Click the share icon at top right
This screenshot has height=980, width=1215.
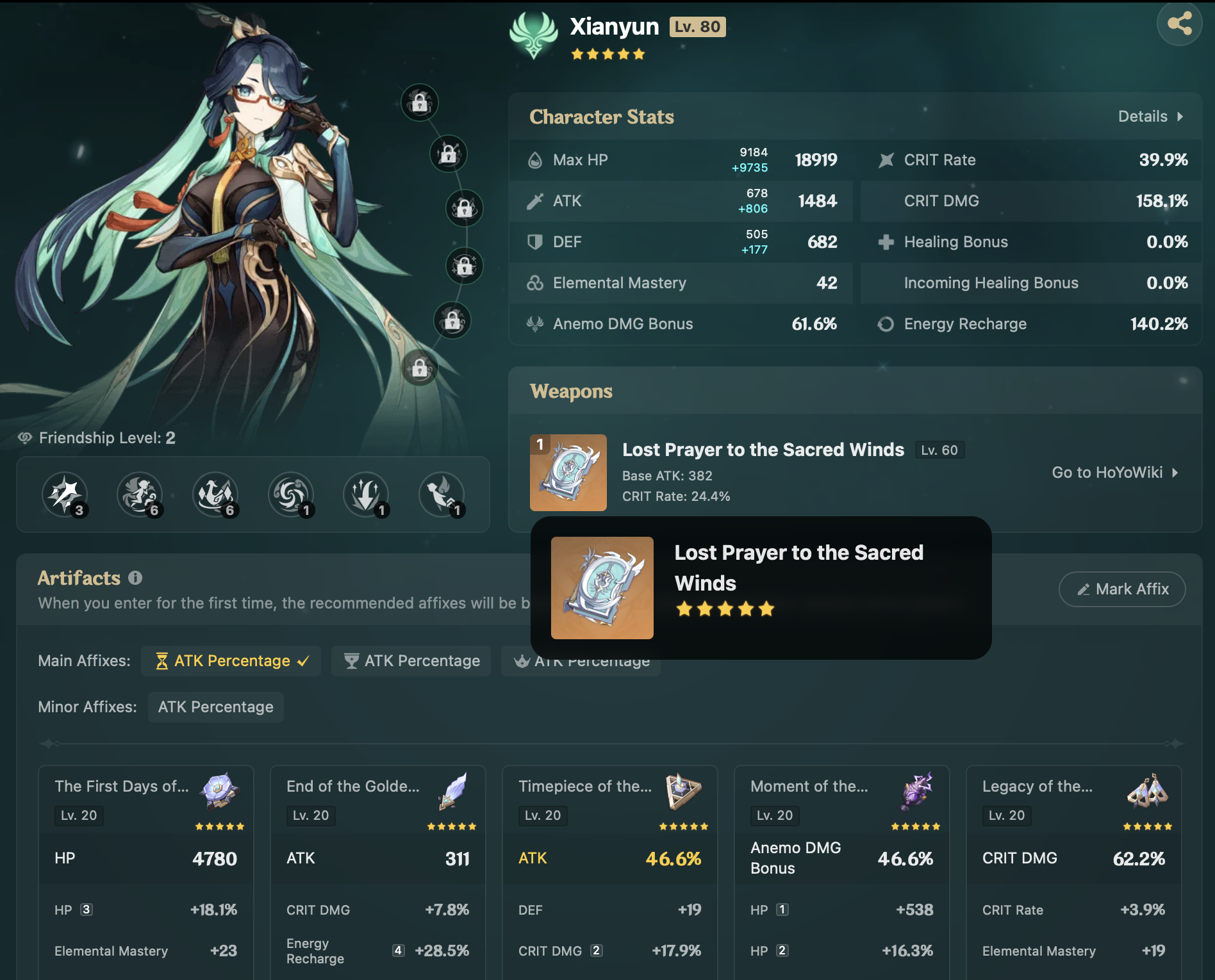click(1179, 24)
